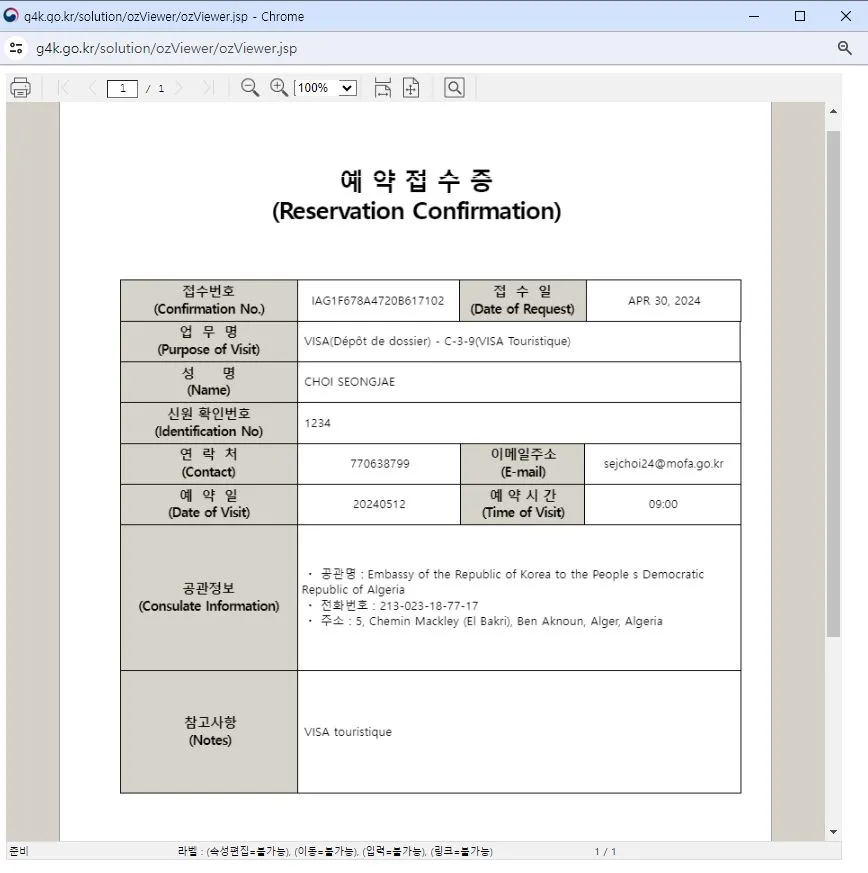The image size is (868, 873).
Task: Click the Contact label cell
Action: [x=209, y=464]
